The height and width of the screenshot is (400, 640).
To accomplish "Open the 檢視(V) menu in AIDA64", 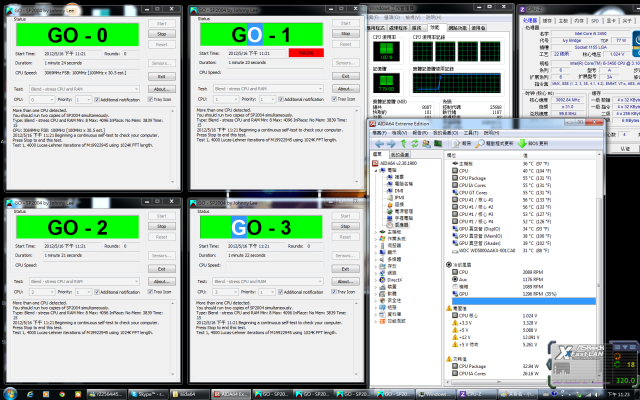I will [400, 133].
